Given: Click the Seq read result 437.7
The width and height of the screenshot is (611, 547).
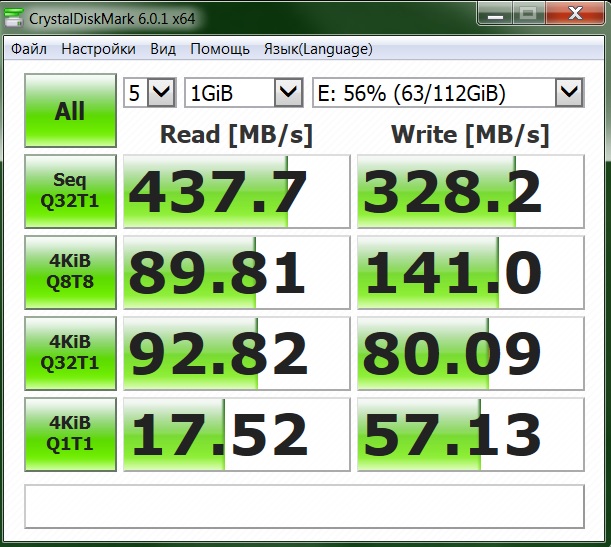Looking at the screenshot, I should pos(237,191).
